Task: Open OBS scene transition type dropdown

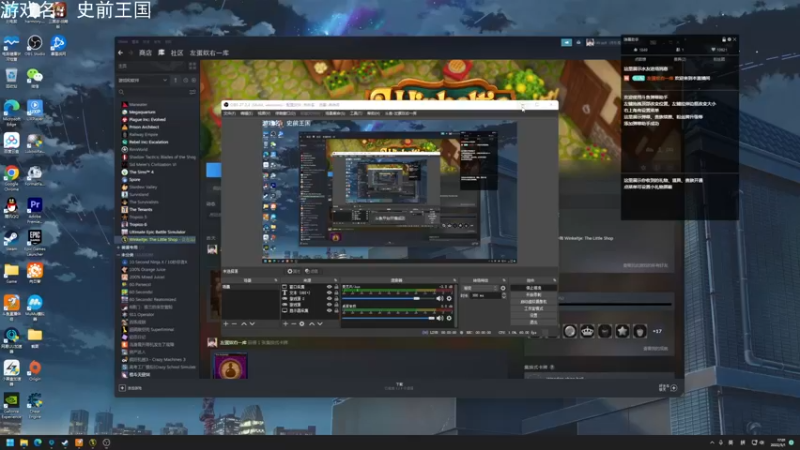Action: tap(481, 288)
